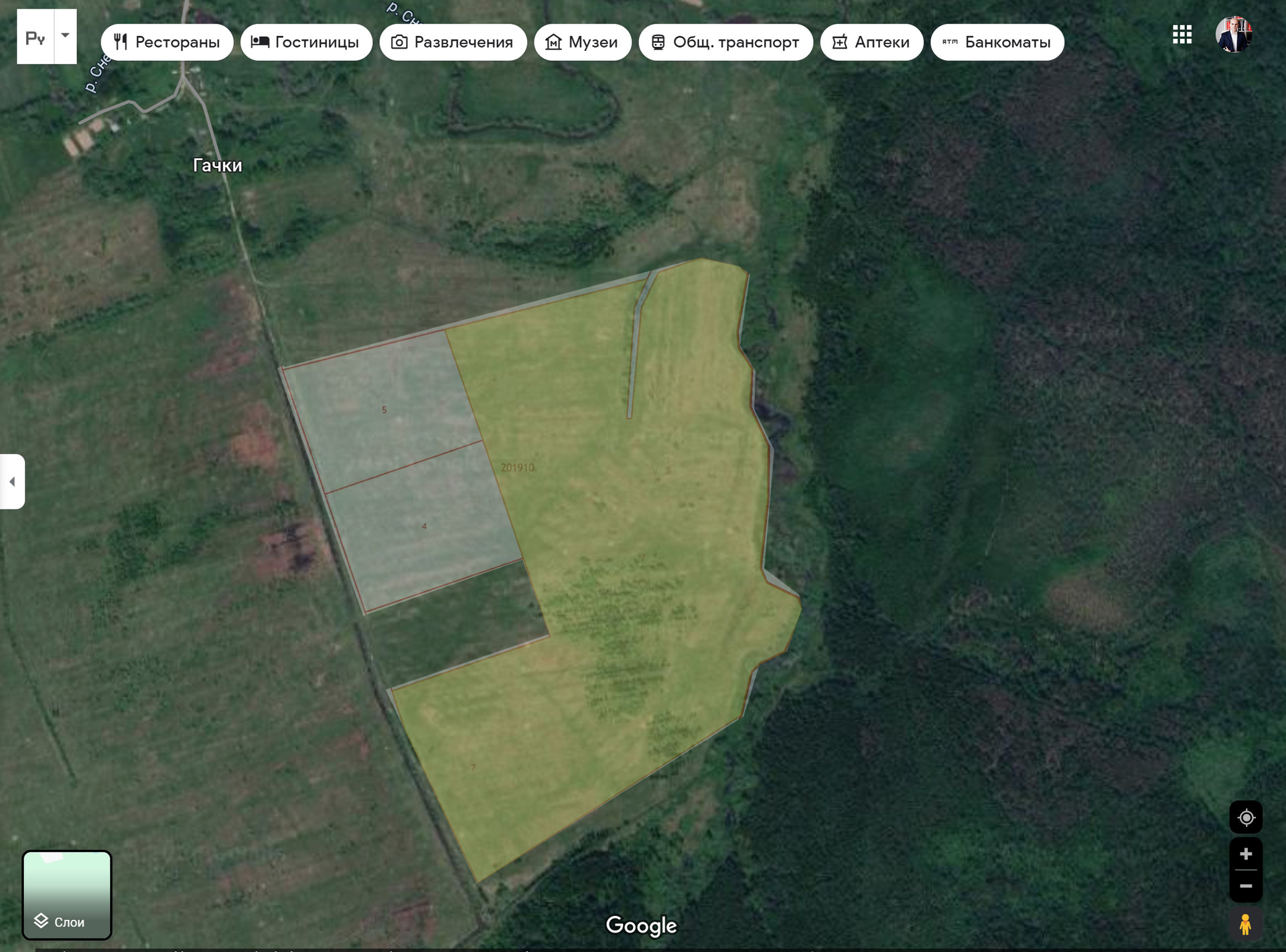Switch map type via Слои thumbnail
Image resolution: width=1286 pixels, height=952 pixels.
click(x=67, y=895)
